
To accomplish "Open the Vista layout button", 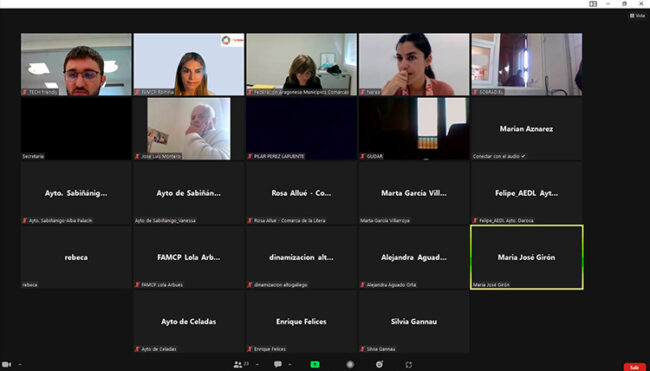I will click(x=638, y=16).
